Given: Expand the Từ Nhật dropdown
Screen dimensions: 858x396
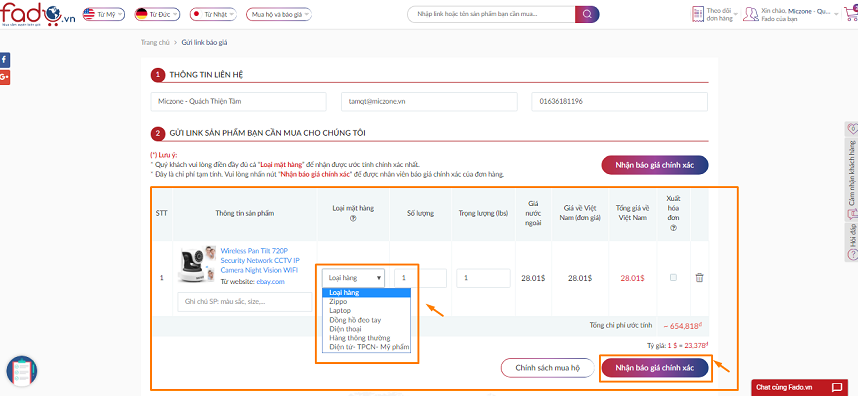Looking at the screenshot, I should click(213, 14).
